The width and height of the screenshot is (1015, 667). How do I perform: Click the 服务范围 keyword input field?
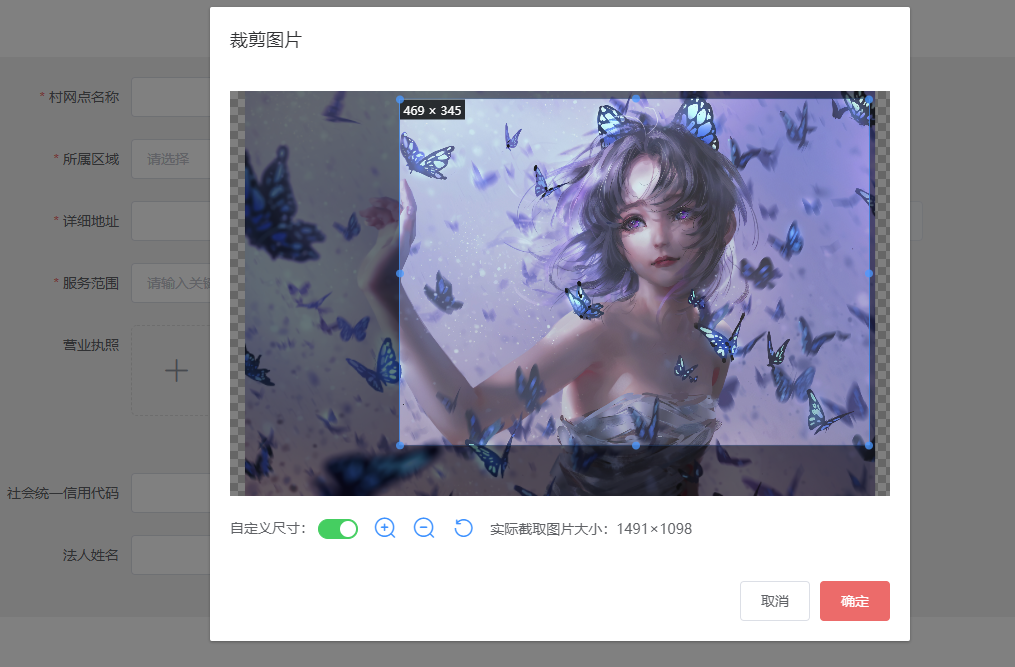click(x=171, y=283)
